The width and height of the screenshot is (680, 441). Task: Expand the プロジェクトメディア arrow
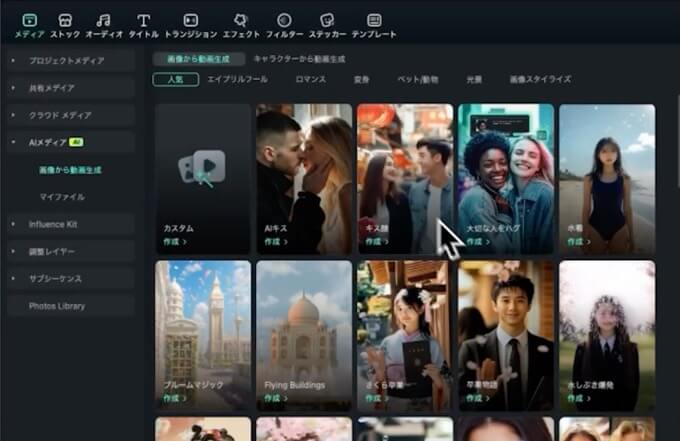click(13, 61)
